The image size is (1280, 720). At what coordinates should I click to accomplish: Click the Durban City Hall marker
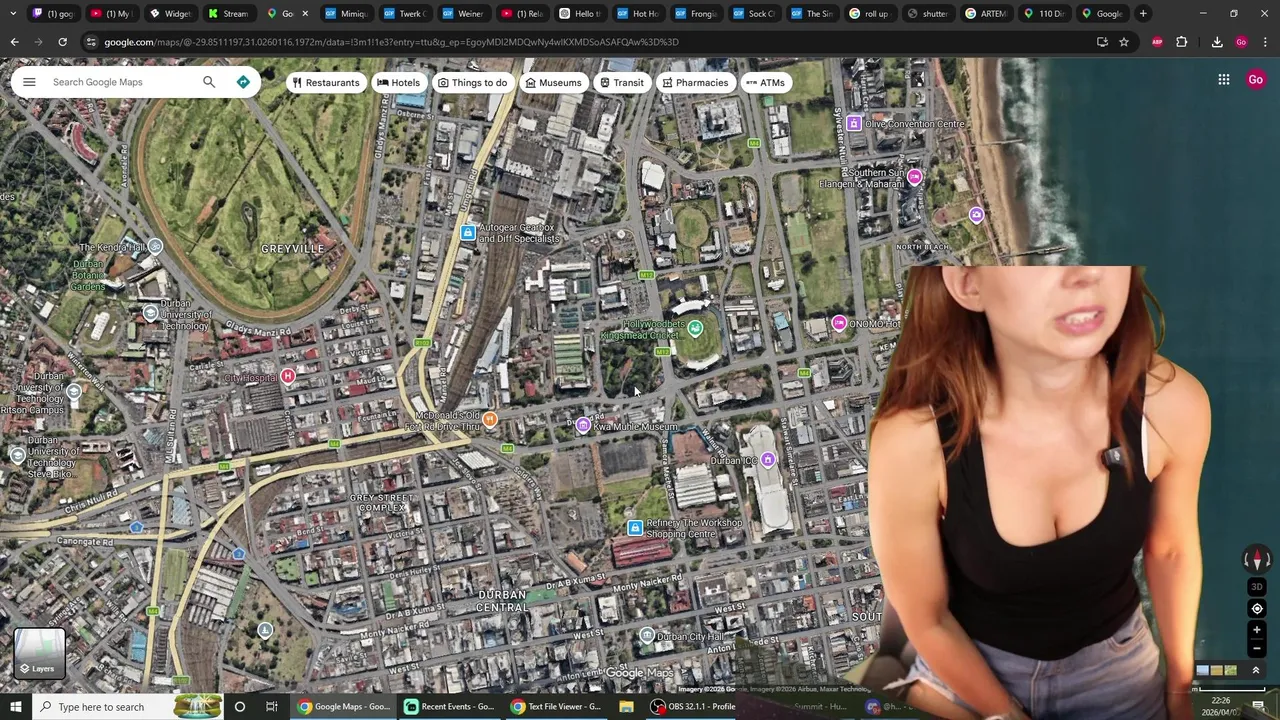tap(647, 636)
